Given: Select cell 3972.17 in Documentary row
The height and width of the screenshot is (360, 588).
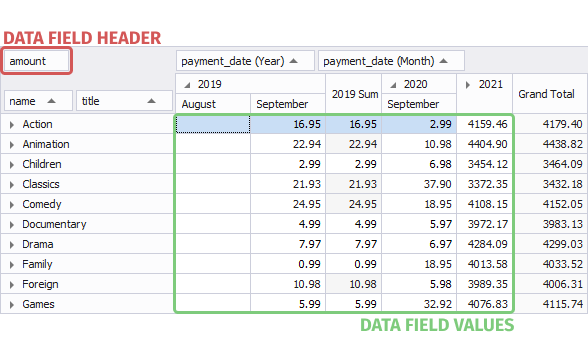Looking at the screenshot, I should [x=484, y=224].
